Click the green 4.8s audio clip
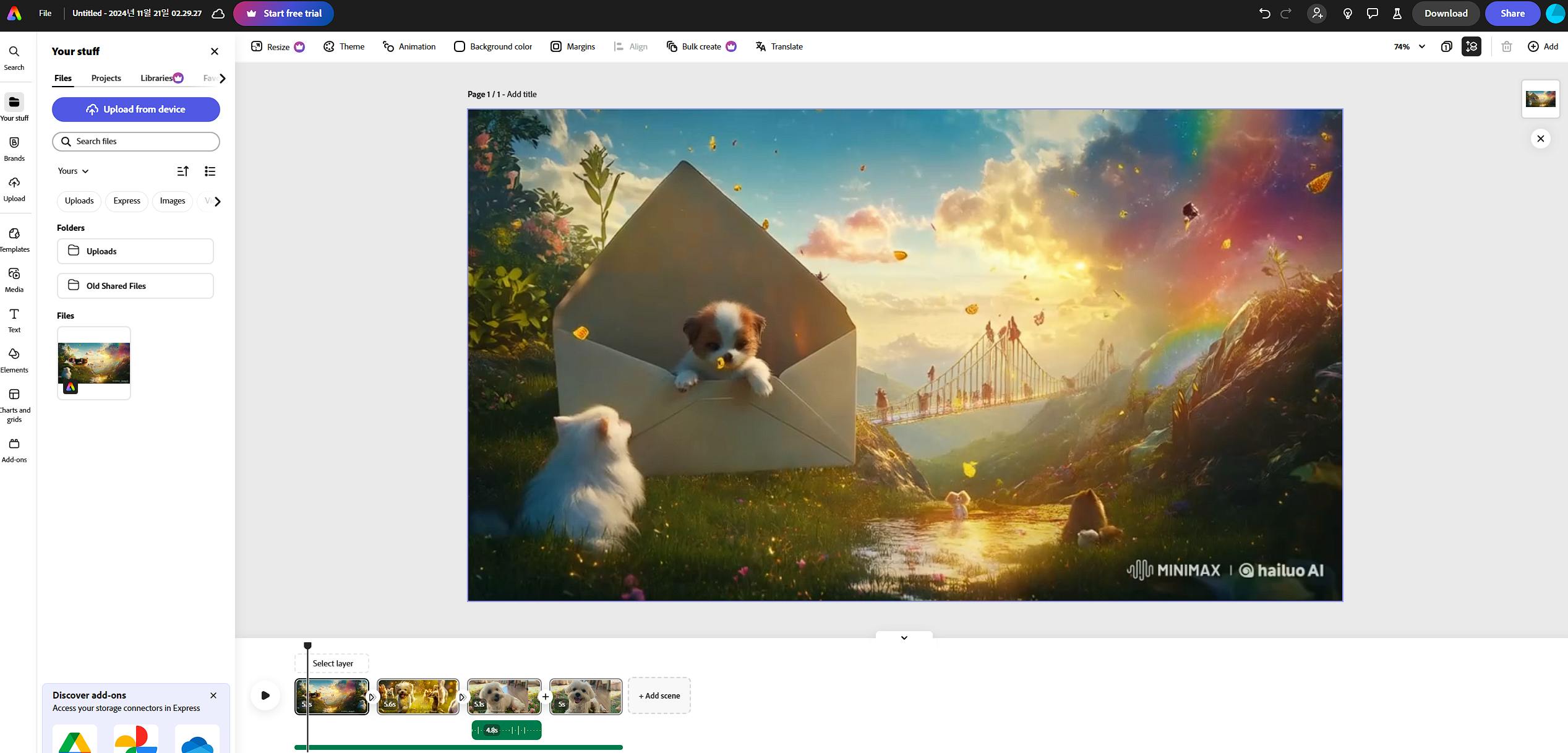Viewport: 1568px width, 753px height. tap(506, 730)
